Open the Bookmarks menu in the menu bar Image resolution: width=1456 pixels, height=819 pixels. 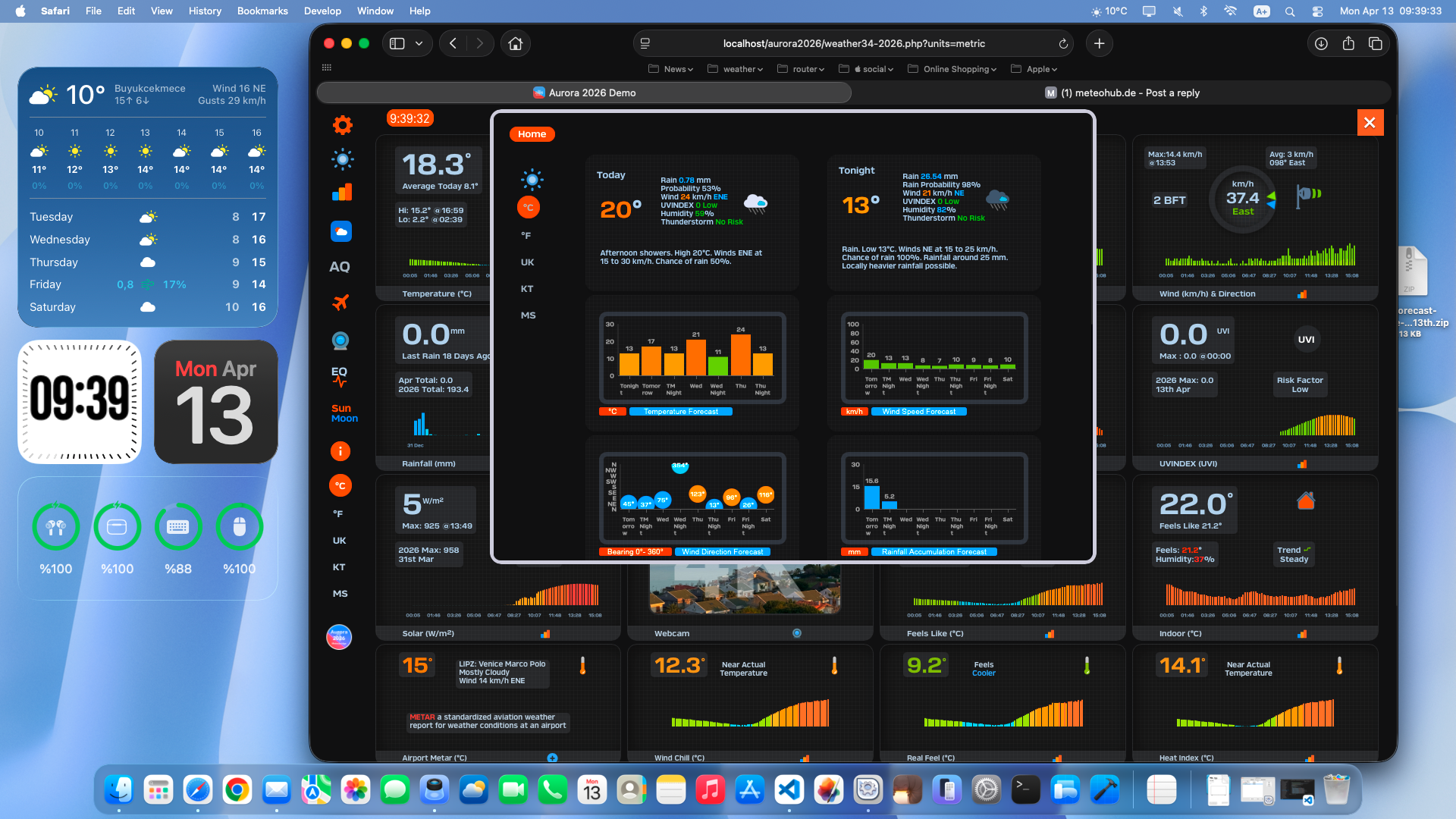pyautogui.click(x=262, y=11)
